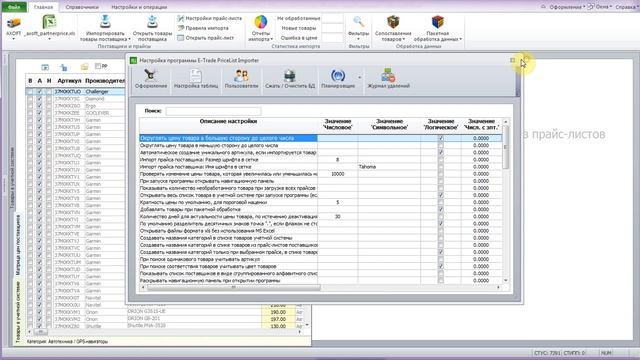Viewport: 640px width, 360px height.
Task: Click Не обработанные statistic label
Action: point(298,18)
